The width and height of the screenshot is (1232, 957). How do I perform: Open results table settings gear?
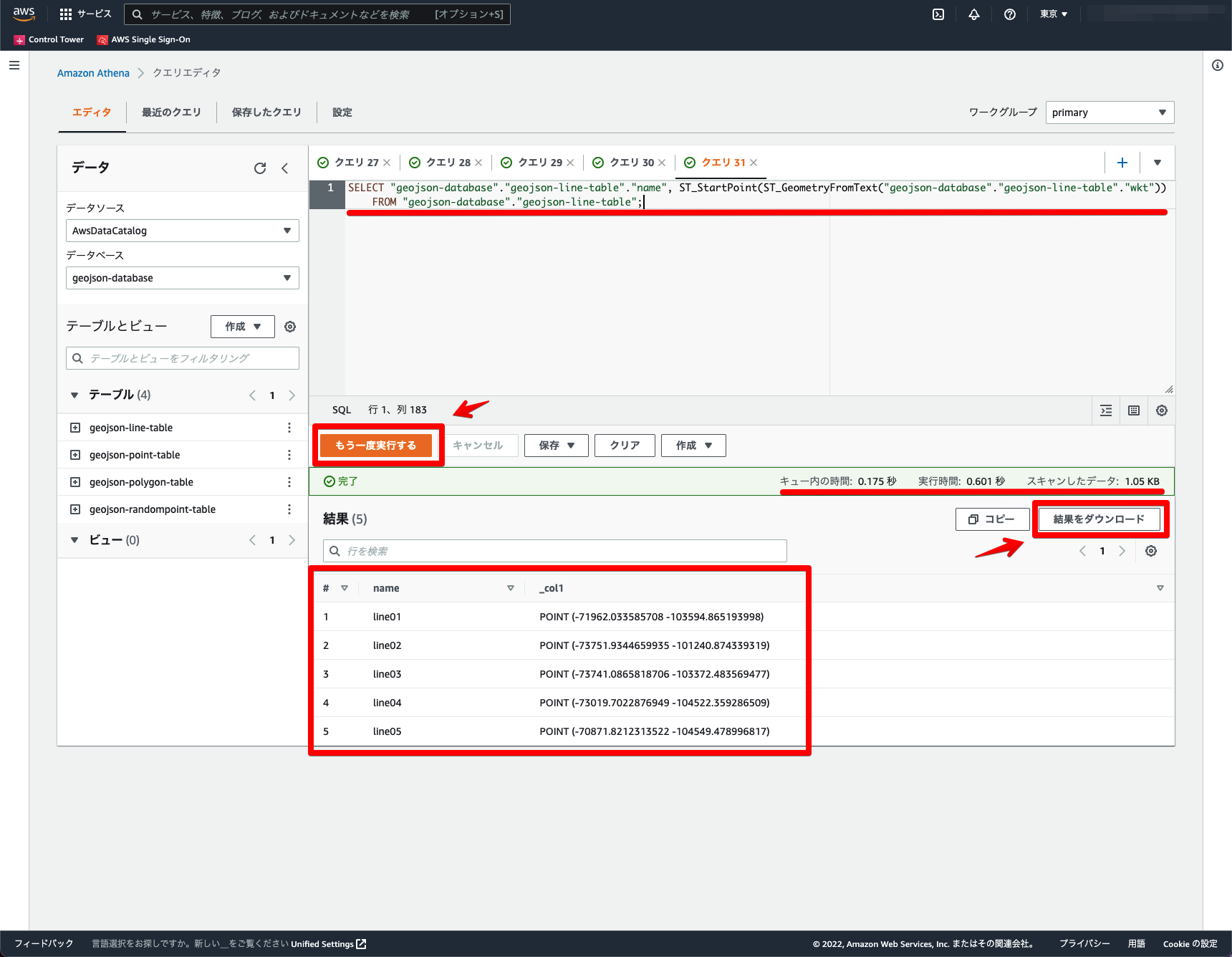pyautogui.click(x=1151, y=551)
